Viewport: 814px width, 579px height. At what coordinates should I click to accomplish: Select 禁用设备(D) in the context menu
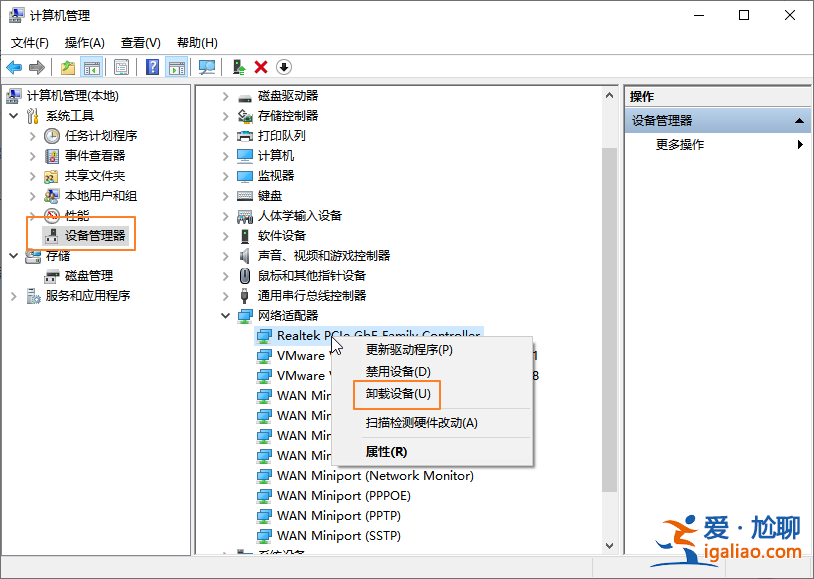397,371
